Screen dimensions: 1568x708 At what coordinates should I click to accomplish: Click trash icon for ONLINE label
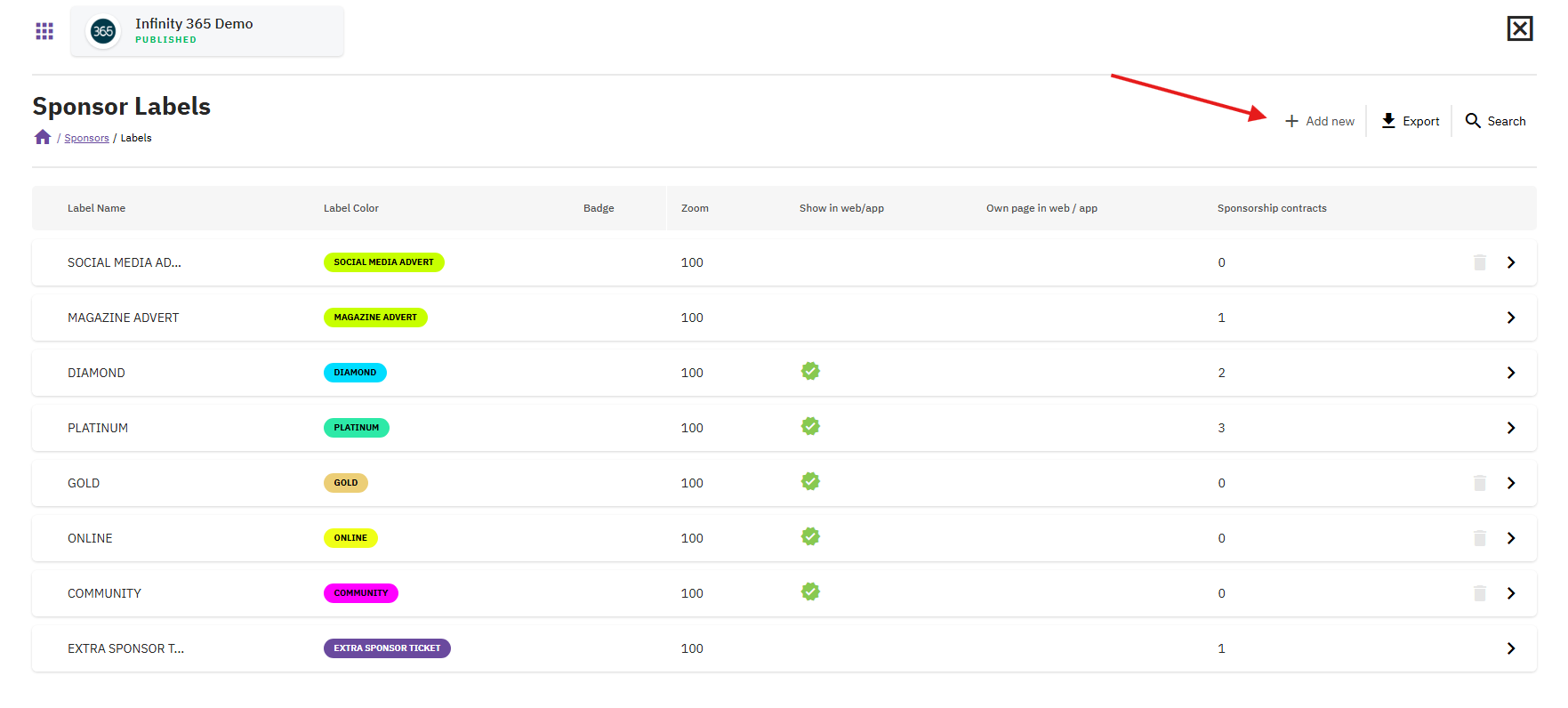pos(1480,538)
